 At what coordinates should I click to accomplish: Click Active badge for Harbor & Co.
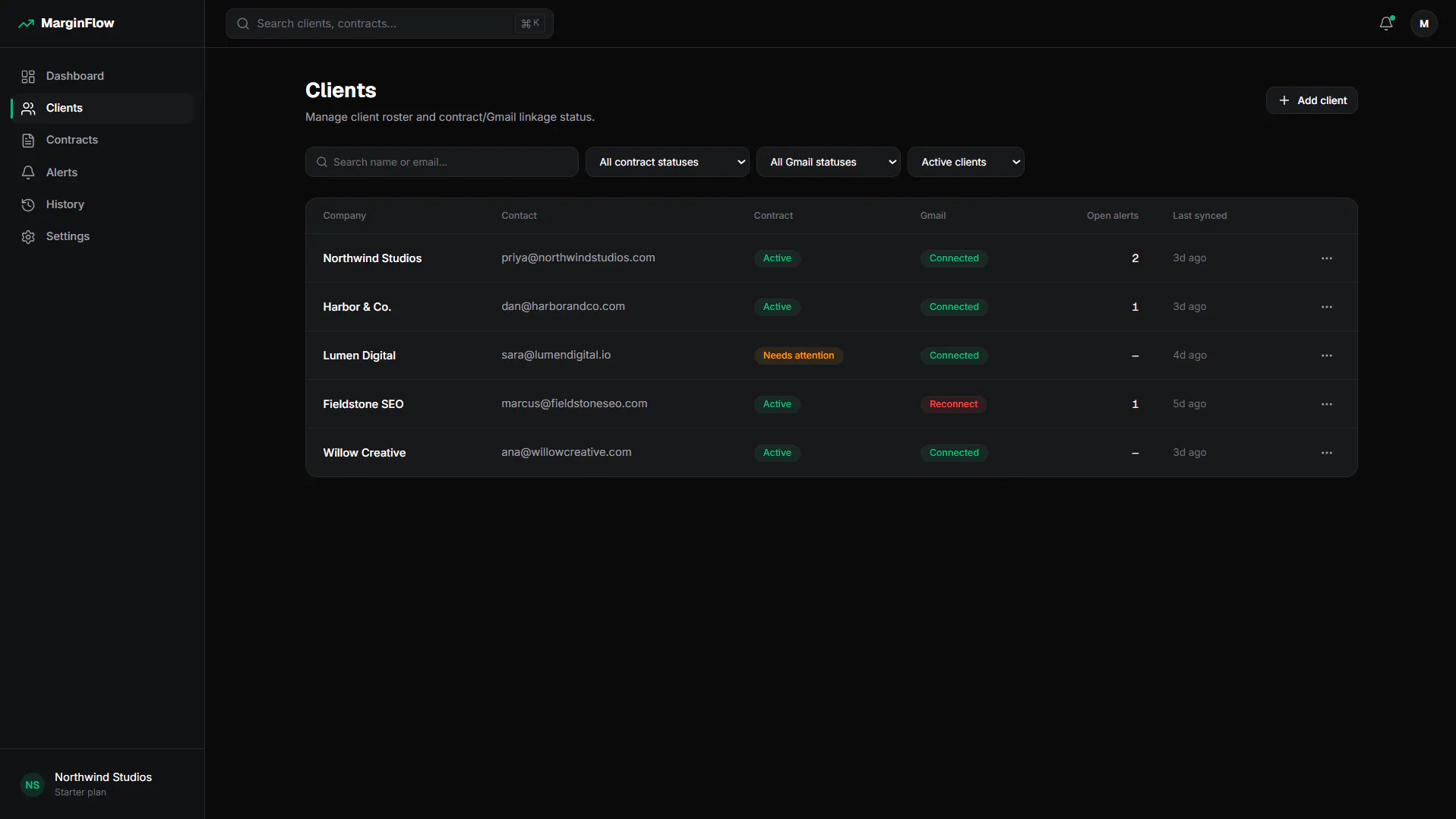[777, 307]
